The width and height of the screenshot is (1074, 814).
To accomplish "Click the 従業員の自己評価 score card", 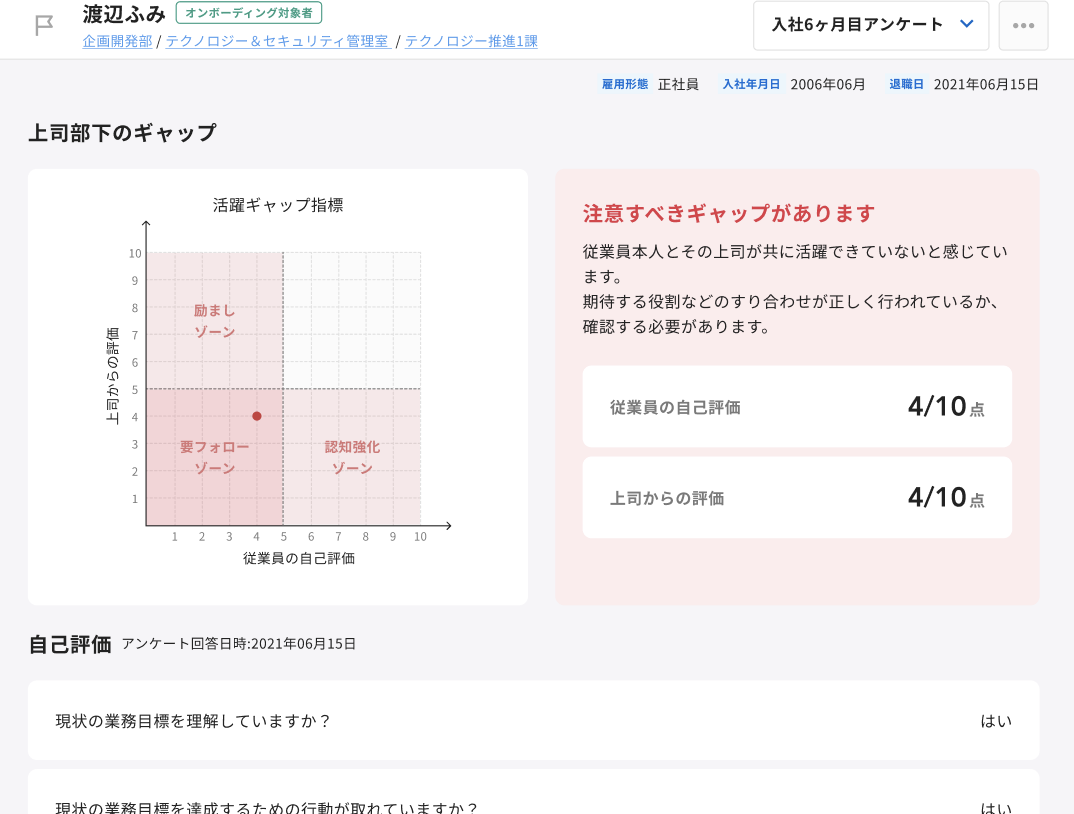I will (x=797, y=406).
